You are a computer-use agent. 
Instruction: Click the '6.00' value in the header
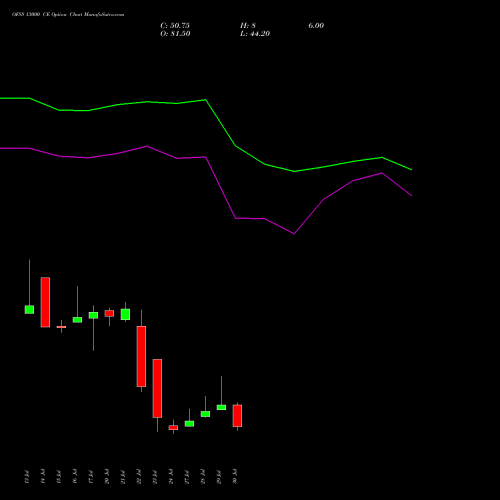(x=316, y=26)
